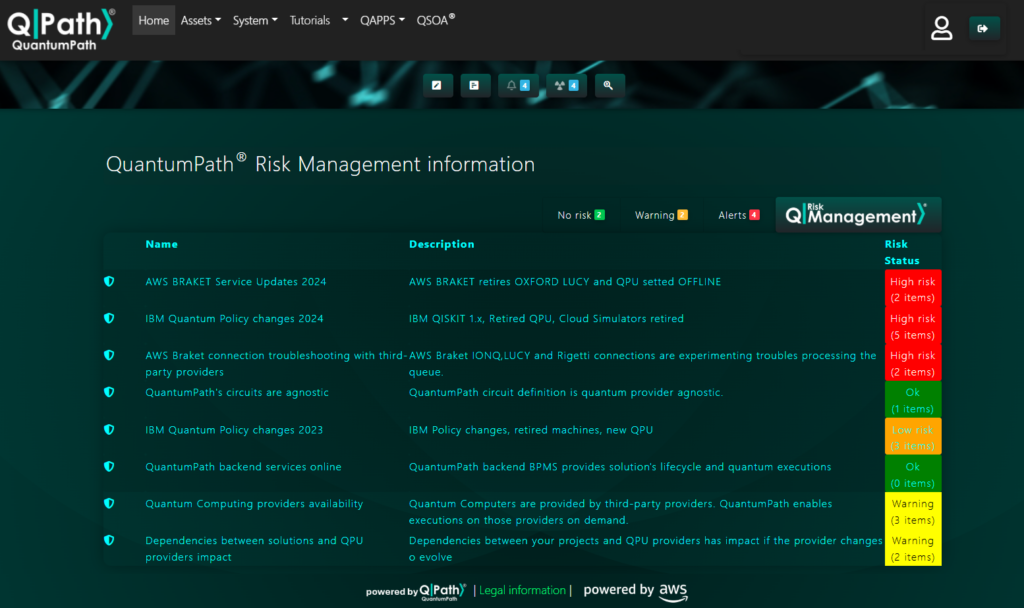
Task: Open the Gantt chart icon button
Action: coord(474,86)
